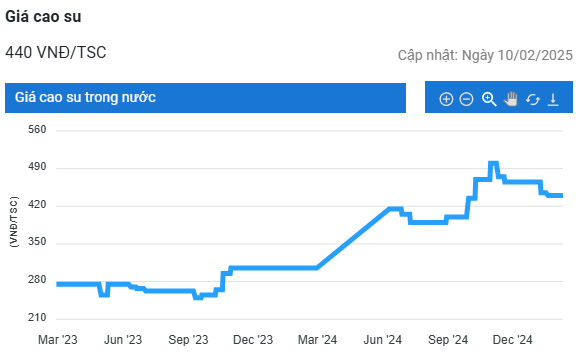Click the Mar '23 axis label
Viewport: 580px width, 362px height.
click(x=58, y=339)
